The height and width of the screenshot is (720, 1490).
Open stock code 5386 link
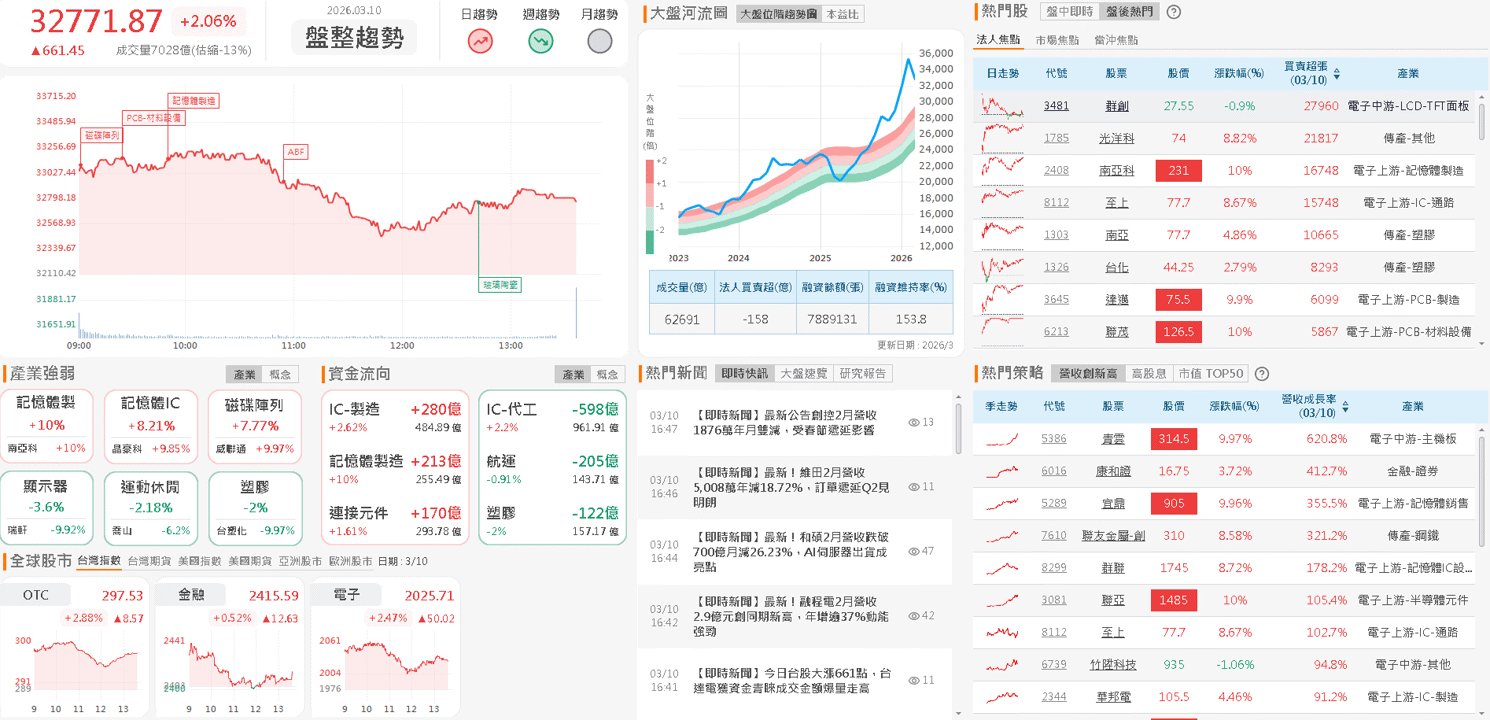[1054, 439]
